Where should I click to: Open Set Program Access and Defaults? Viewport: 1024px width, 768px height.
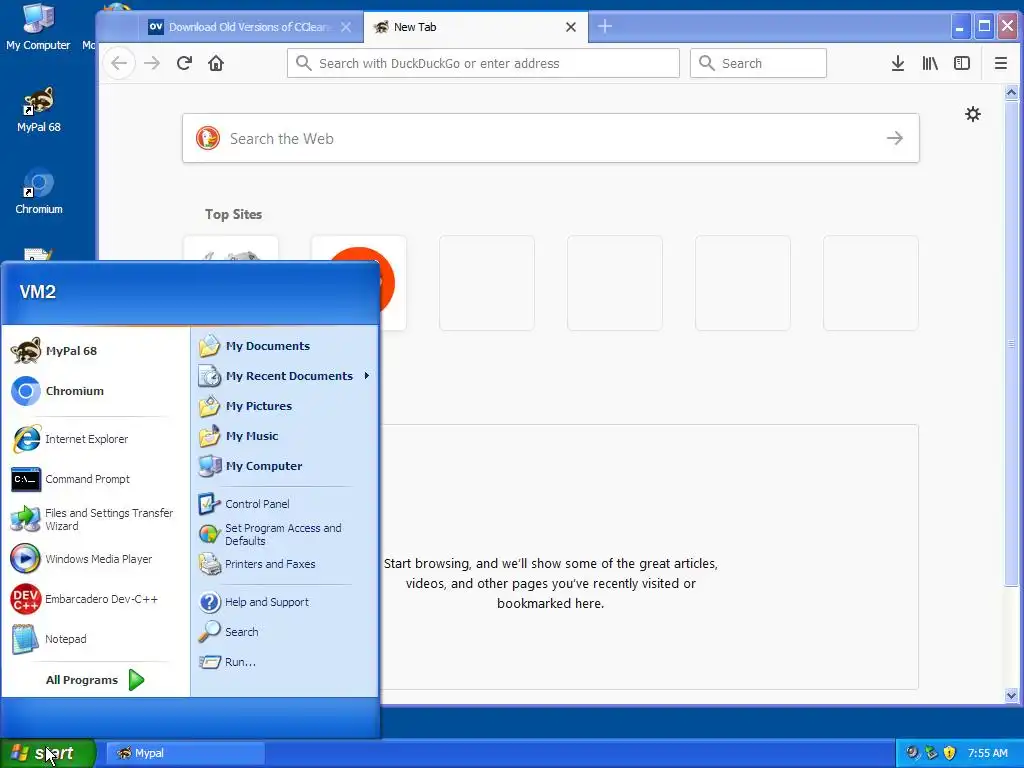285,534
